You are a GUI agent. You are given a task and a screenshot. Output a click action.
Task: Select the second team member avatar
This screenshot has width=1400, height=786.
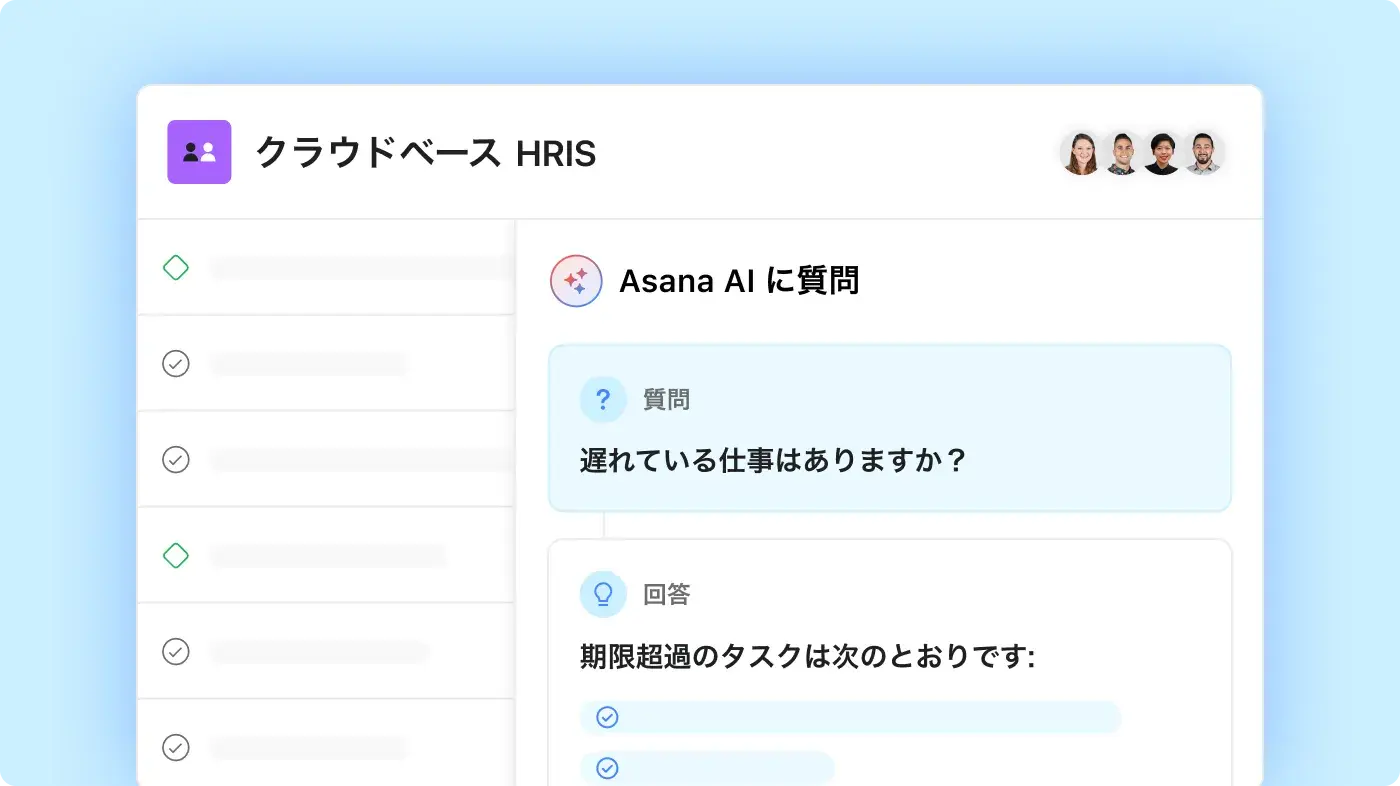coord(1122,153)
